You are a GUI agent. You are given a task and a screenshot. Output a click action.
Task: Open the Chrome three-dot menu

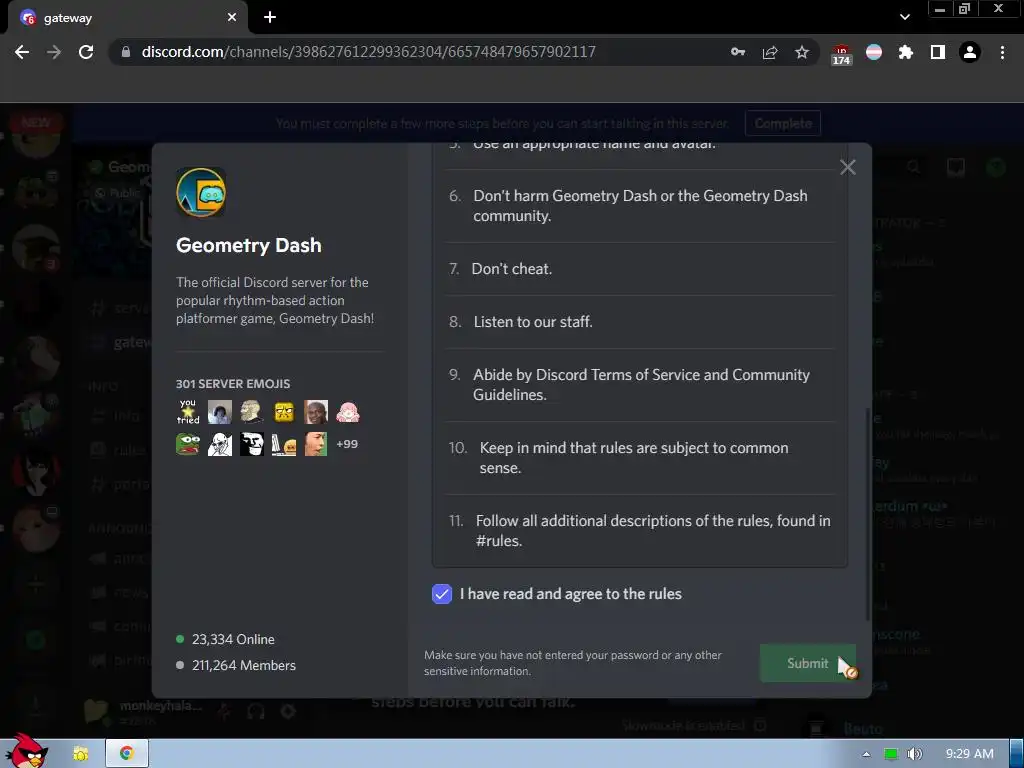1002,52
